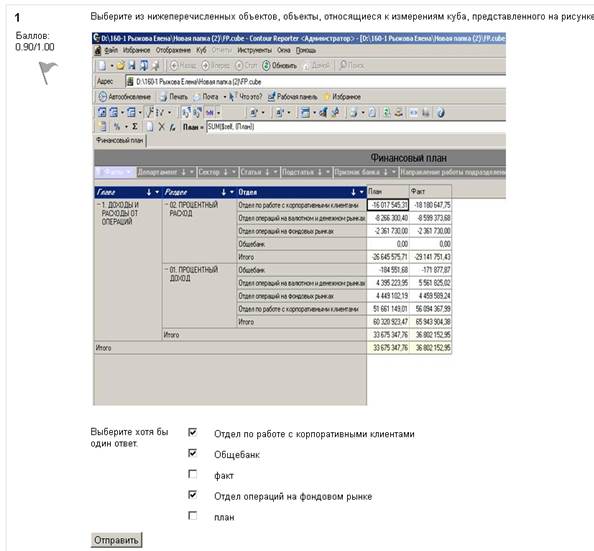The image size is (594, 551).
Task: Click the Поиск toolbar button
Action: [351, 65]
